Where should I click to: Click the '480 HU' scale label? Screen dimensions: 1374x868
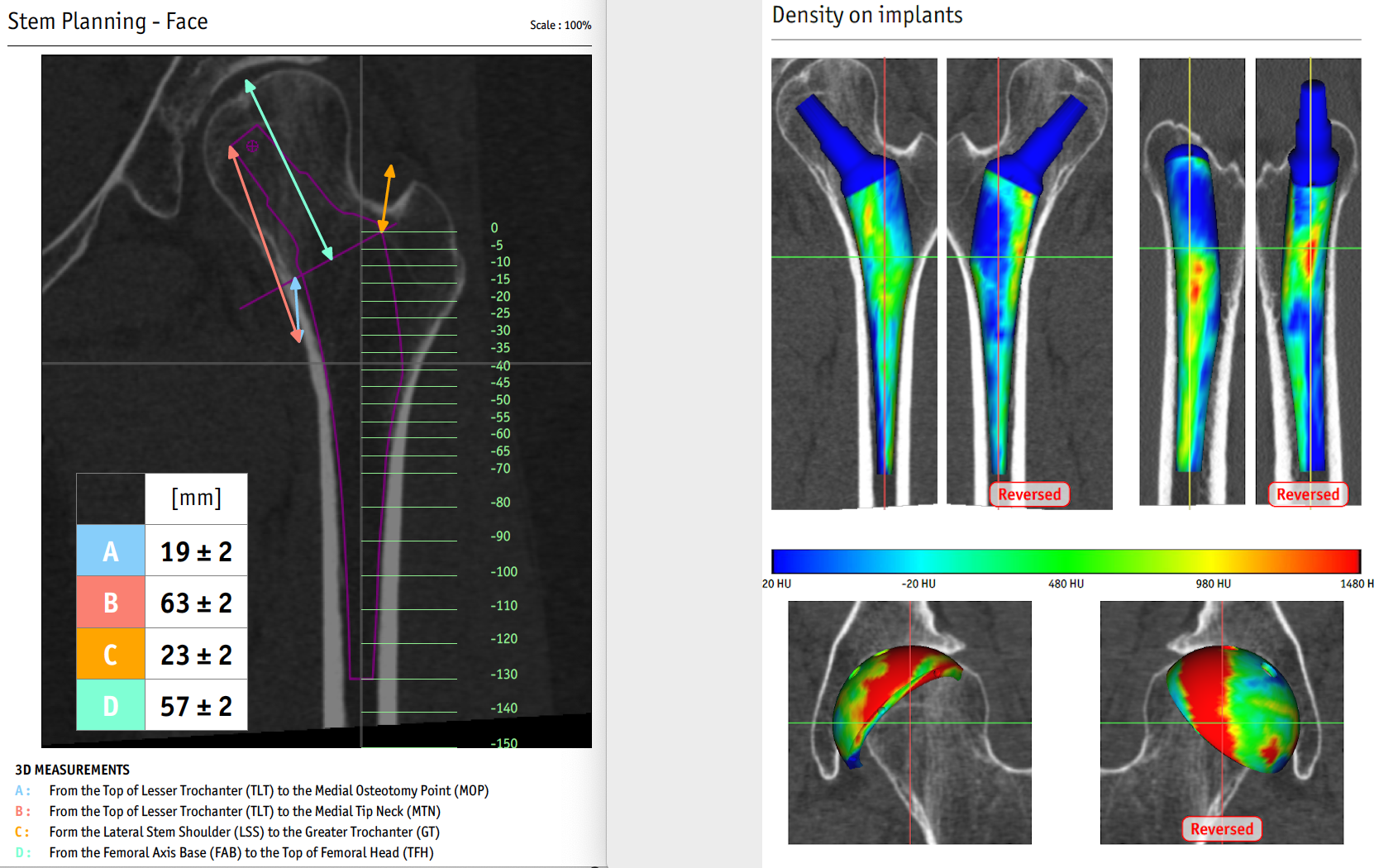click(1066, 584)
